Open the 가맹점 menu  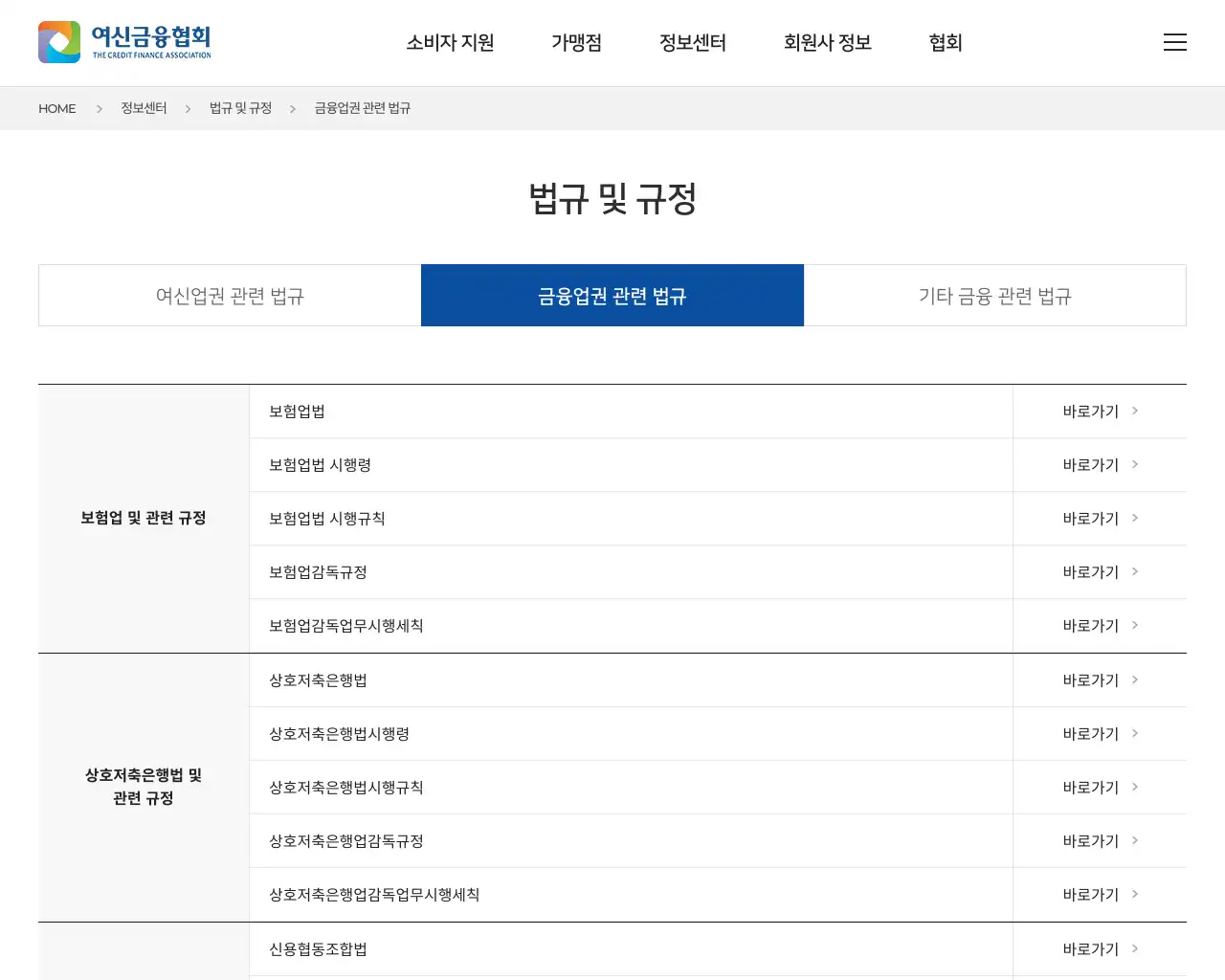click(576, 43)
